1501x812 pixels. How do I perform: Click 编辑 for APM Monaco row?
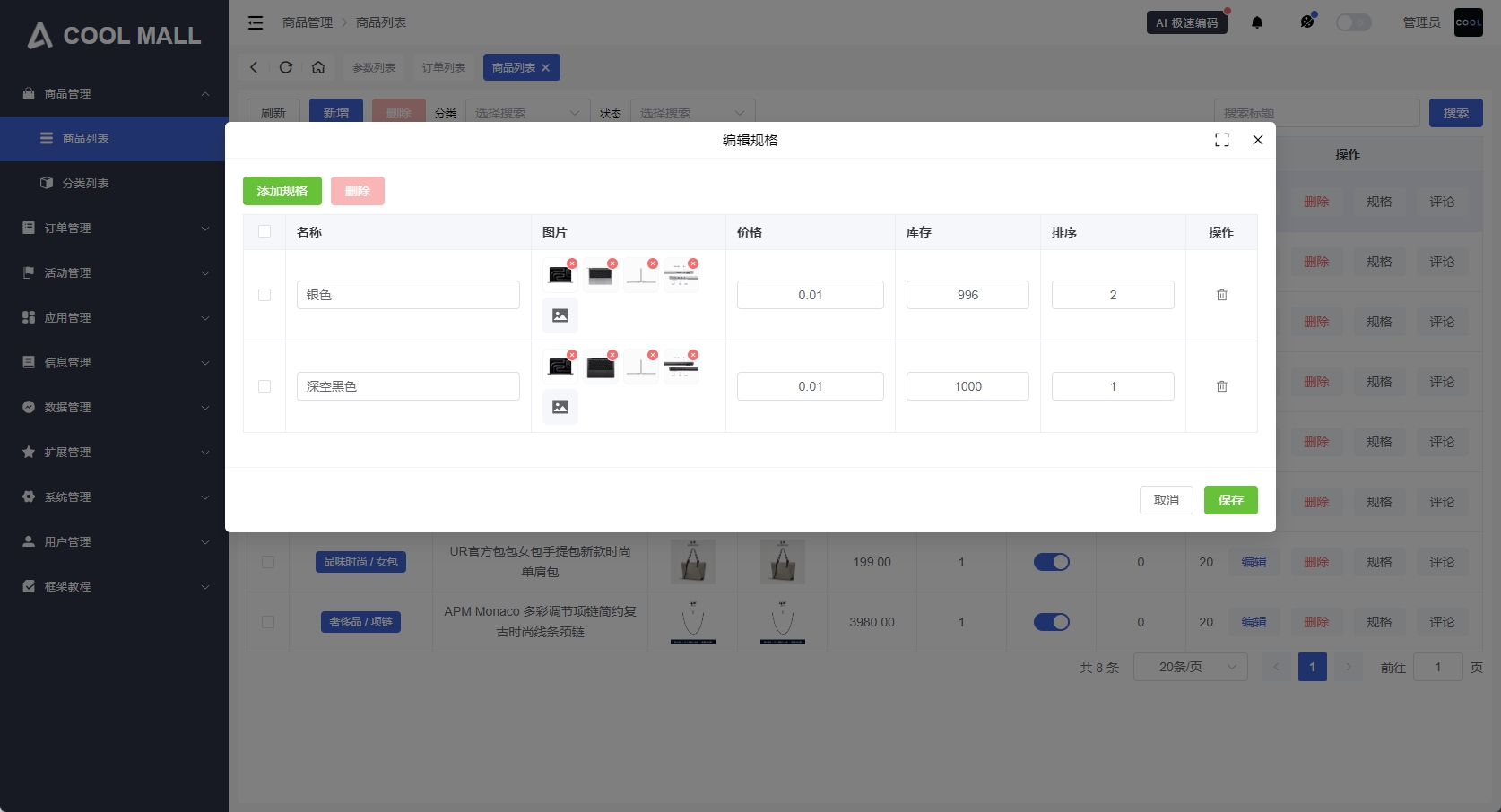click(x=1254, y=622)
